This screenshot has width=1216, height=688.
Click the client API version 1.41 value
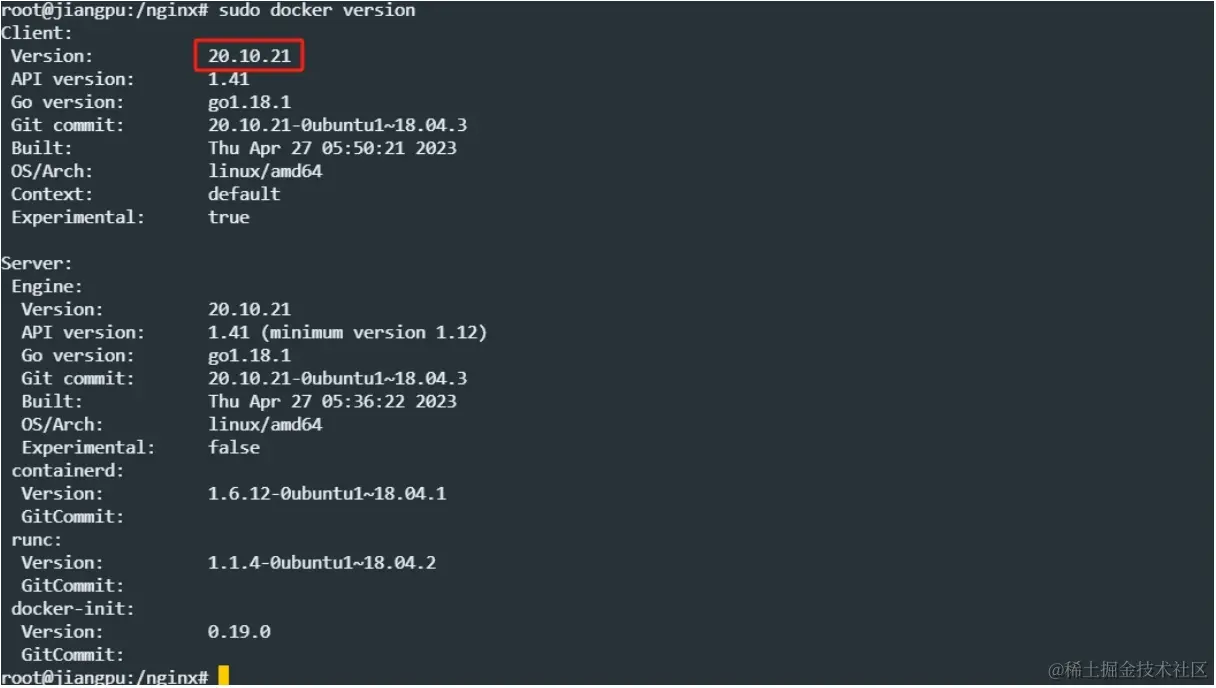click(x=229, y=79)
